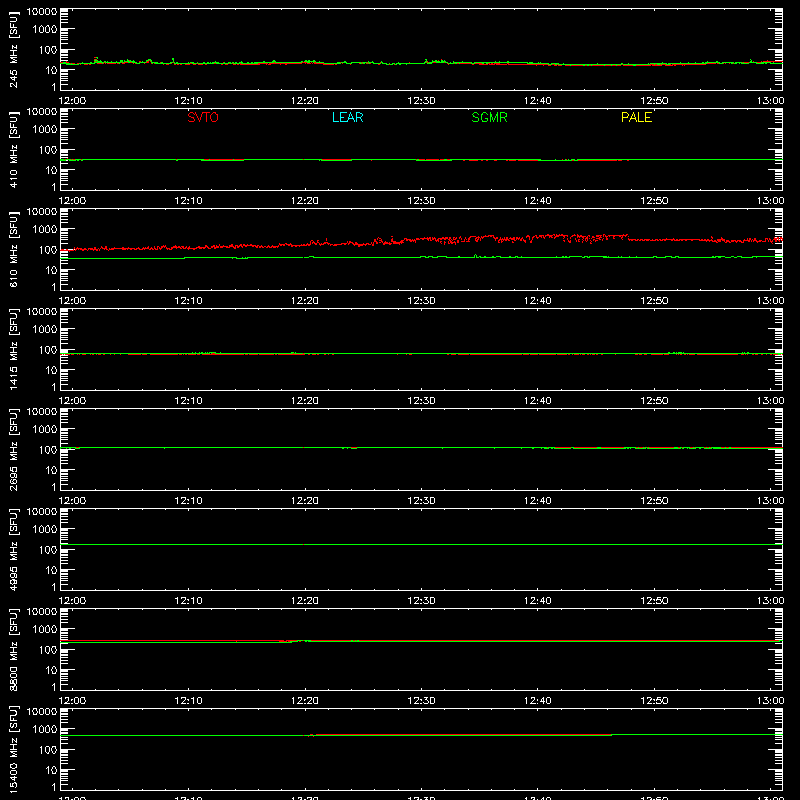Select the 610 MHz [SFU] axis title

pyautogui.click(x=13, y=249)
